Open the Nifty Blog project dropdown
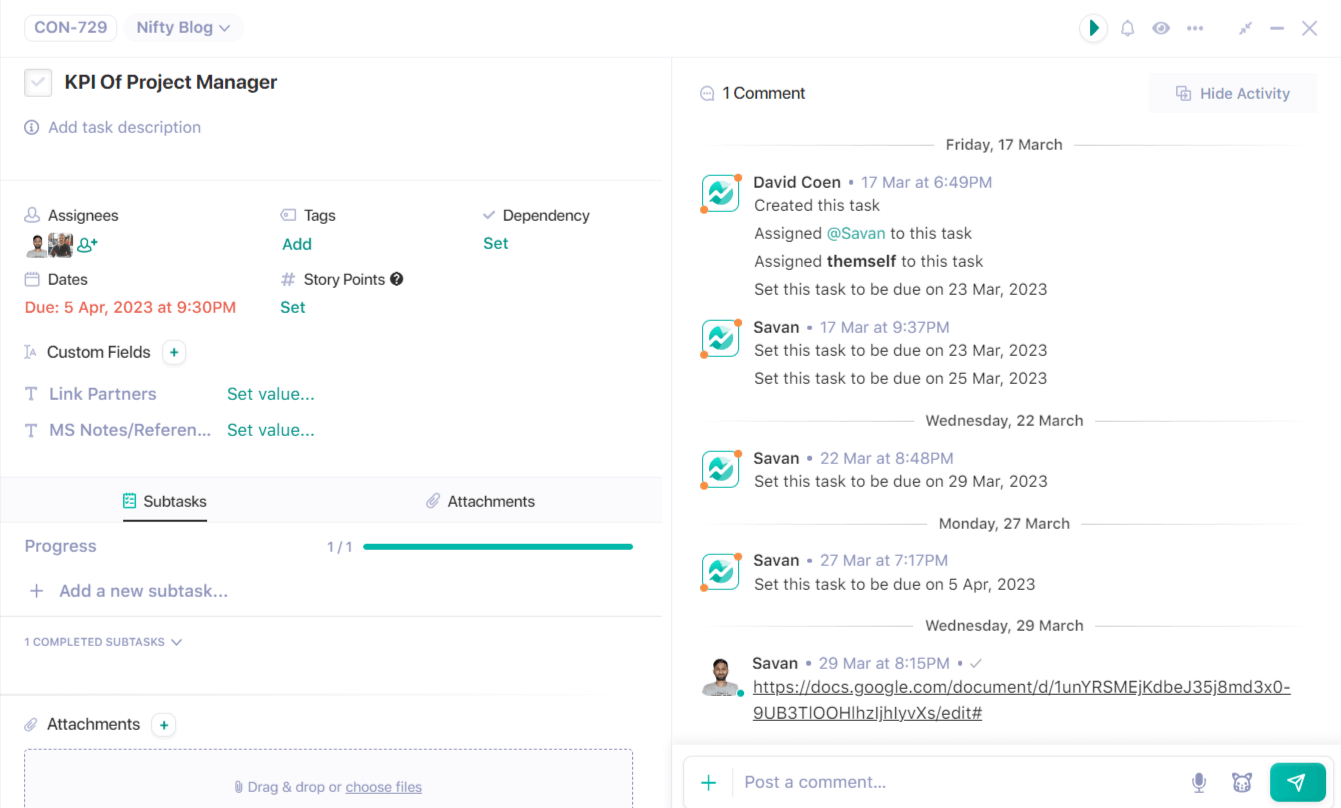1341x808 pixels. click(x=183, y=28)
